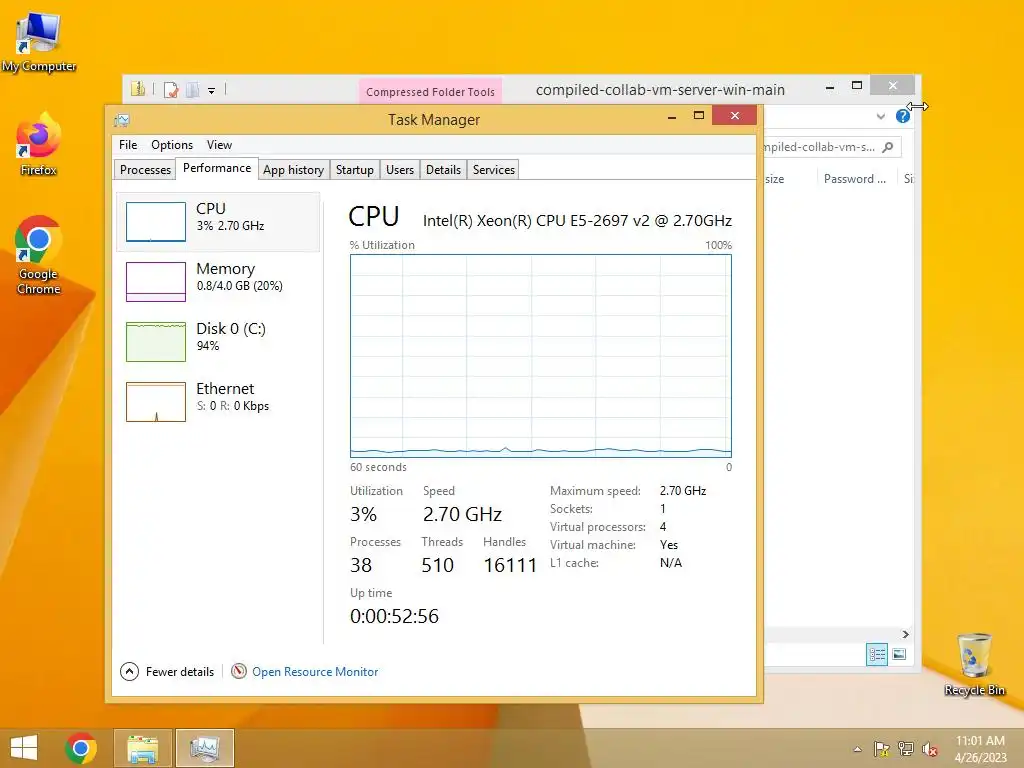Switch to the Details tab
Screen dimensions: 1024x768
click(443, 170)
